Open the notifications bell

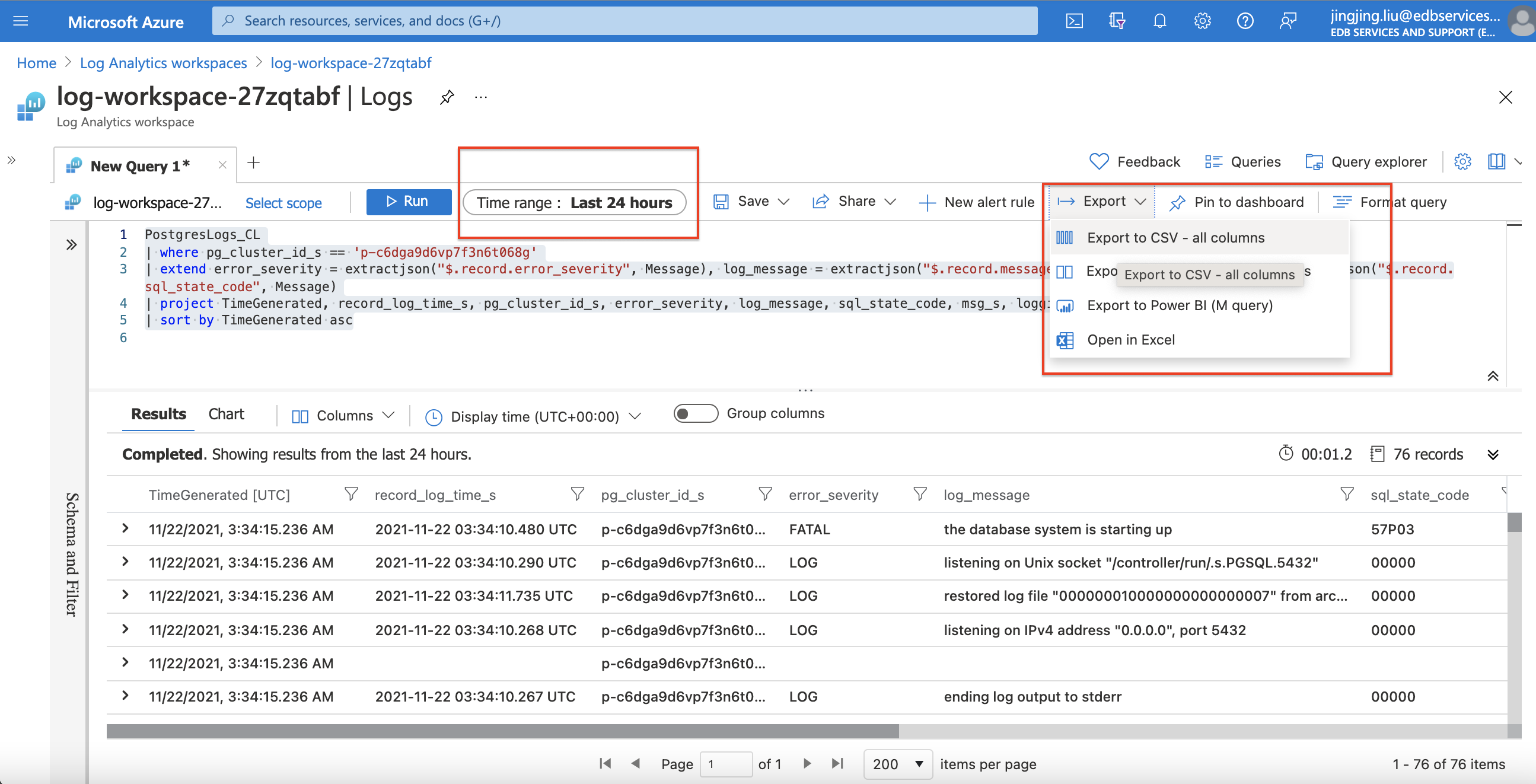click(1159, 21)
